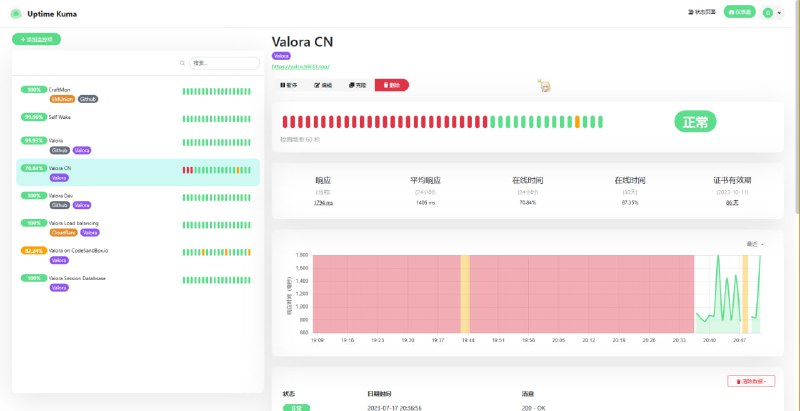Image resolution: width=800 pixels, height=411 pixels.
Task: Select the CraftMon monitor in list
Action: (138, 94)
